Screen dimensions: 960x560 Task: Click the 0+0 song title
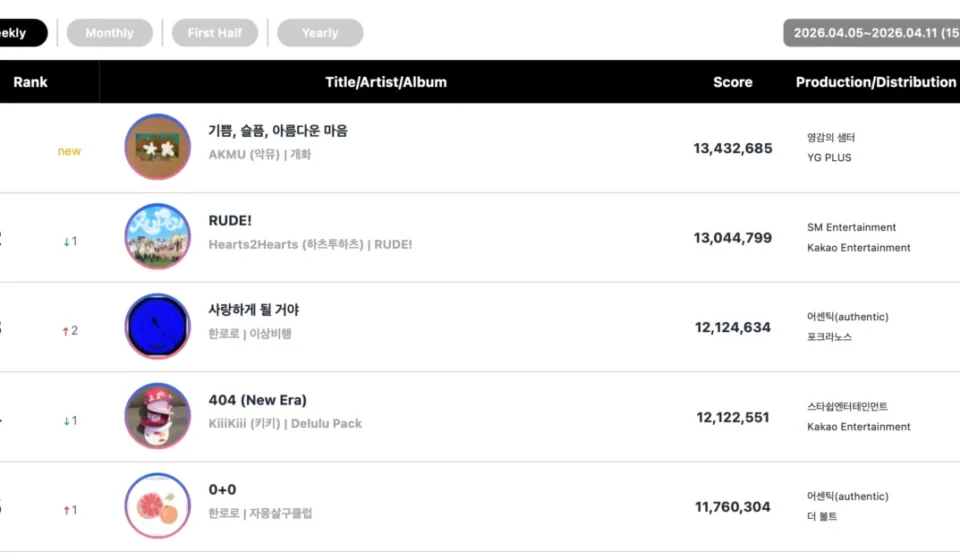[222, 490]
